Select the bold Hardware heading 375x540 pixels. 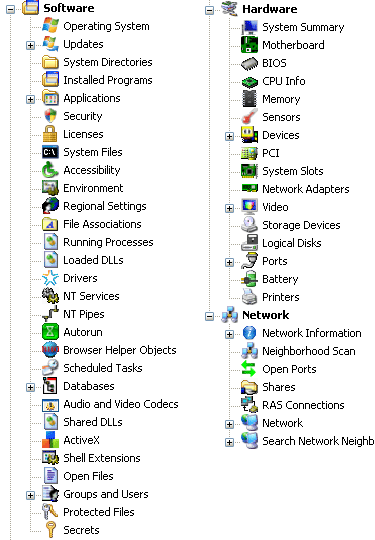(x=270, y=9)
